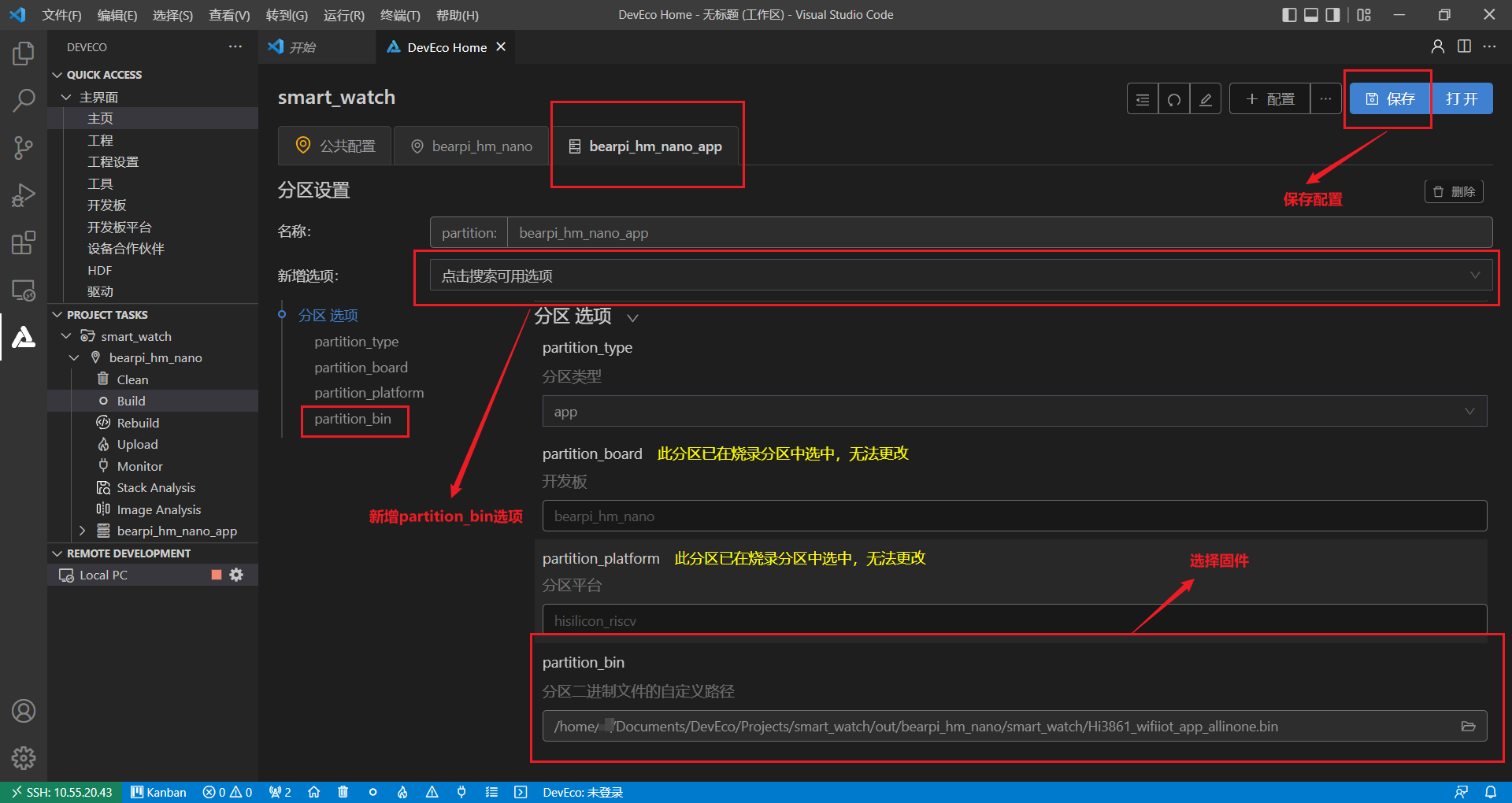
Task: Open Source Control view in activity bar
Action: 24,147
